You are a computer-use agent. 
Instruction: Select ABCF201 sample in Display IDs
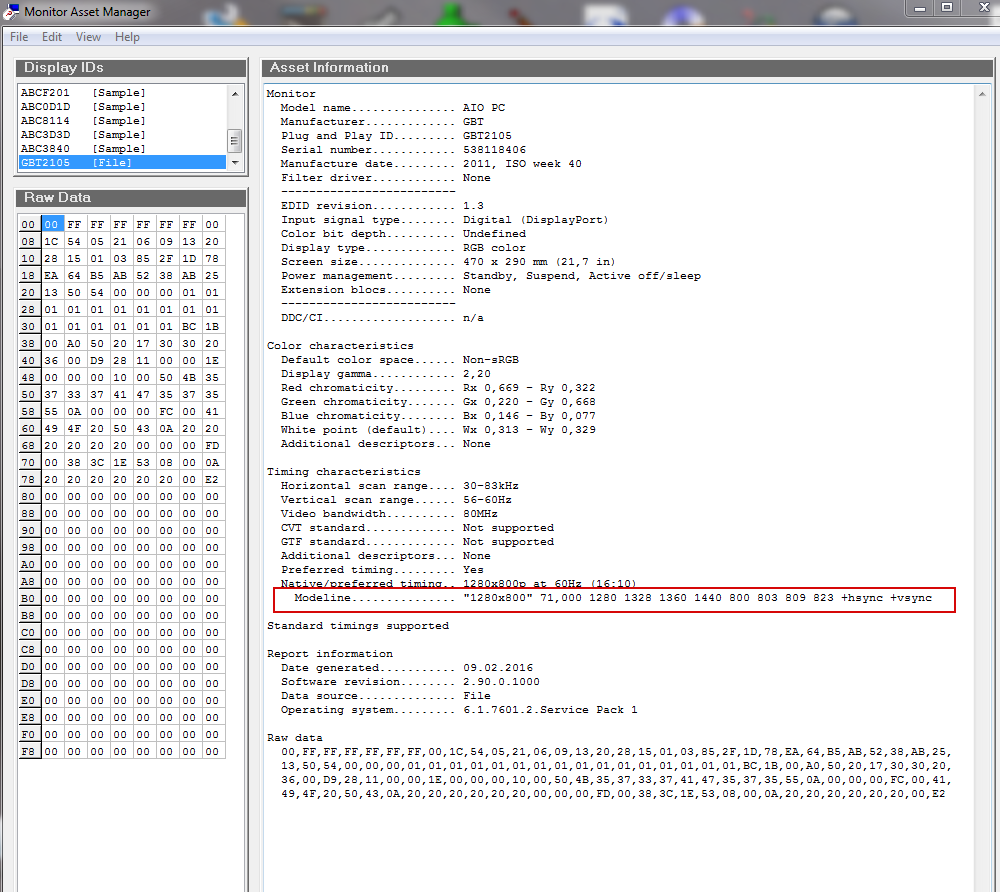[82, 93]
